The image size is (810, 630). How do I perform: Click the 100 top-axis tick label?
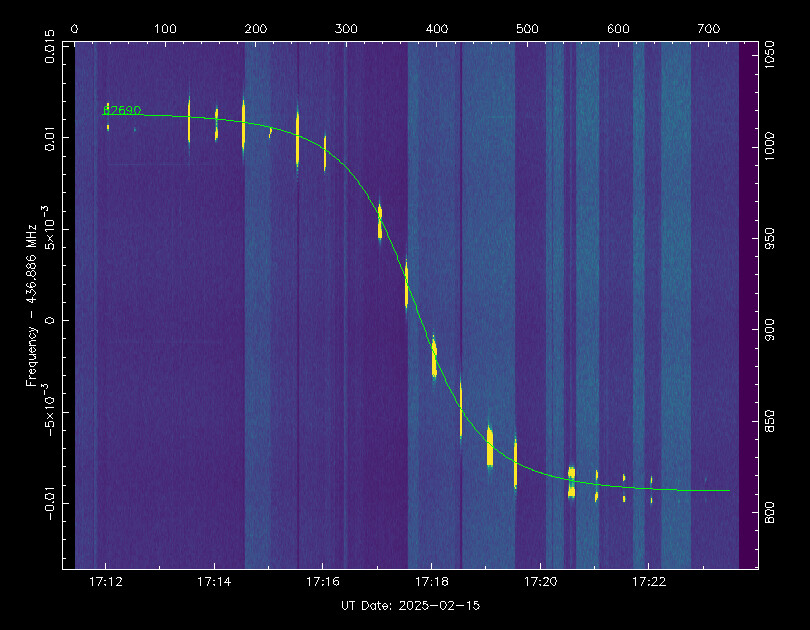pos(165,30)
